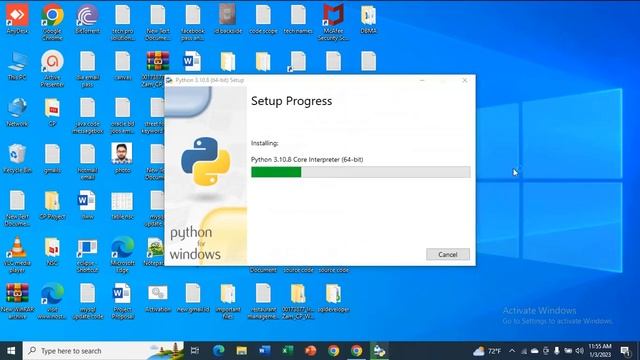Click the 'Python 3.10.8 Core Interpreter (64-bit)' text
The width and height of the screenshot is (640, 360).
(x=307, y=160)
